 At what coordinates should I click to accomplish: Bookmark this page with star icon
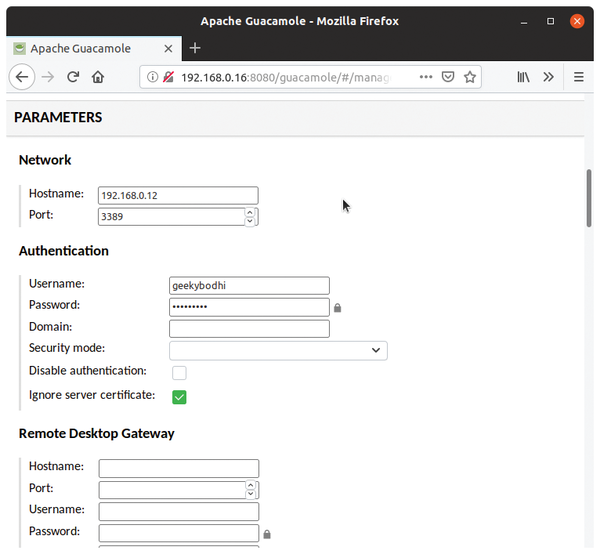coord(470,77)
